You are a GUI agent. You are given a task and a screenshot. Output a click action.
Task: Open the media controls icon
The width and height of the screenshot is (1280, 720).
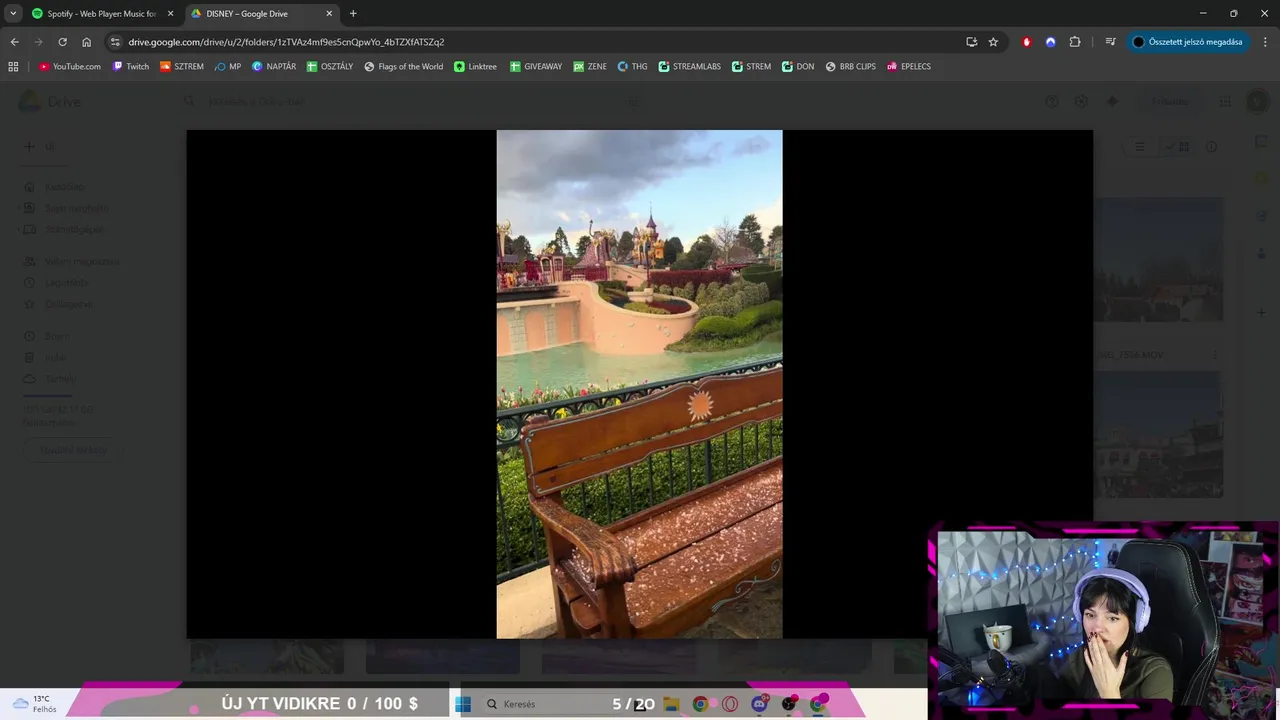(1110, 42)
